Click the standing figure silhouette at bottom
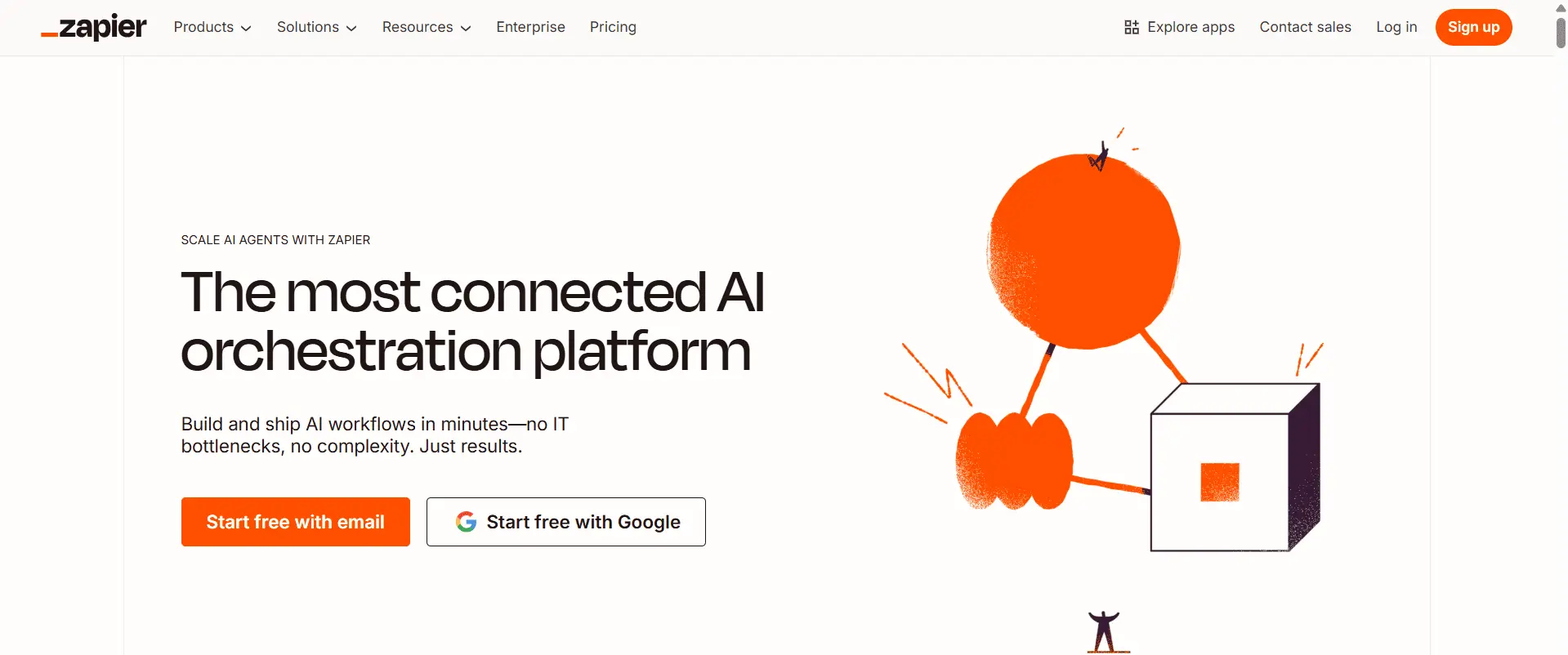Viewport: 1568px width, 655px height. tap(1104, 631)
